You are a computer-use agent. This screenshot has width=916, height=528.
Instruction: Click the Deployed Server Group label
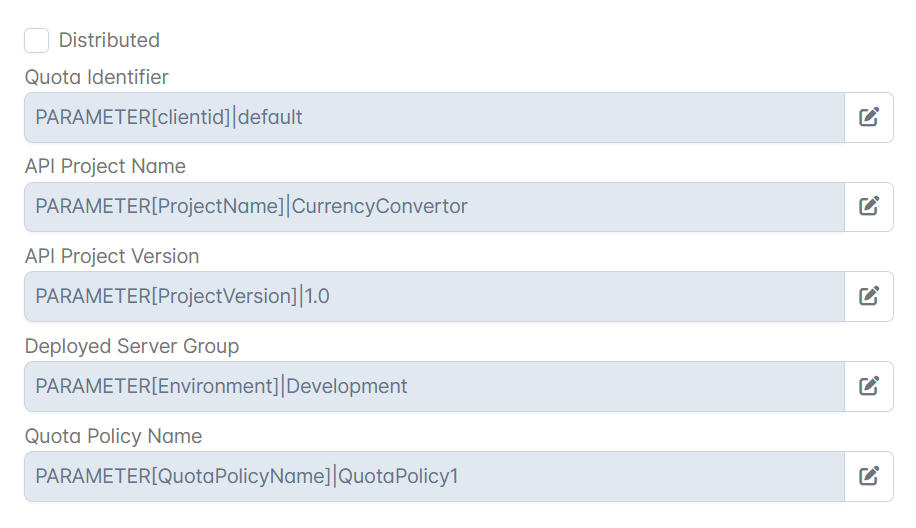(x=132, y=346)
